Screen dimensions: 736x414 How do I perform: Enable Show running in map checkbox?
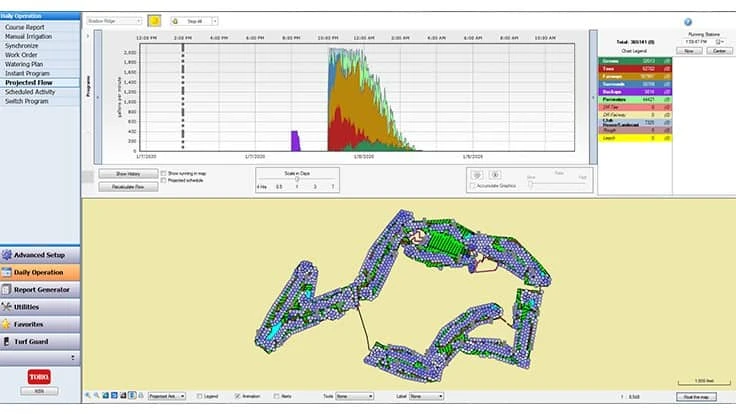[x=163, y=173]
